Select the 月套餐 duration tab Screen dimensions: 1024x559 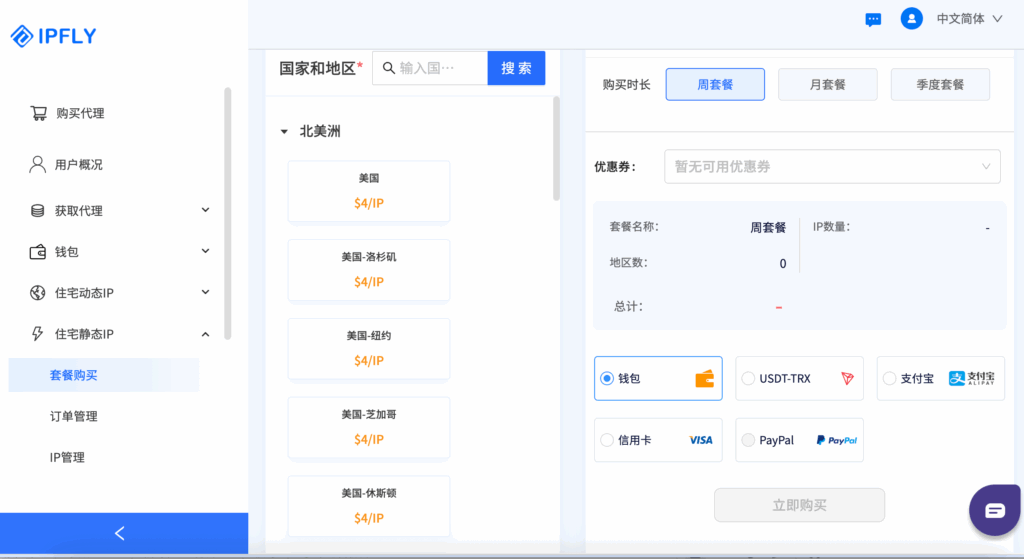point(827,84)
